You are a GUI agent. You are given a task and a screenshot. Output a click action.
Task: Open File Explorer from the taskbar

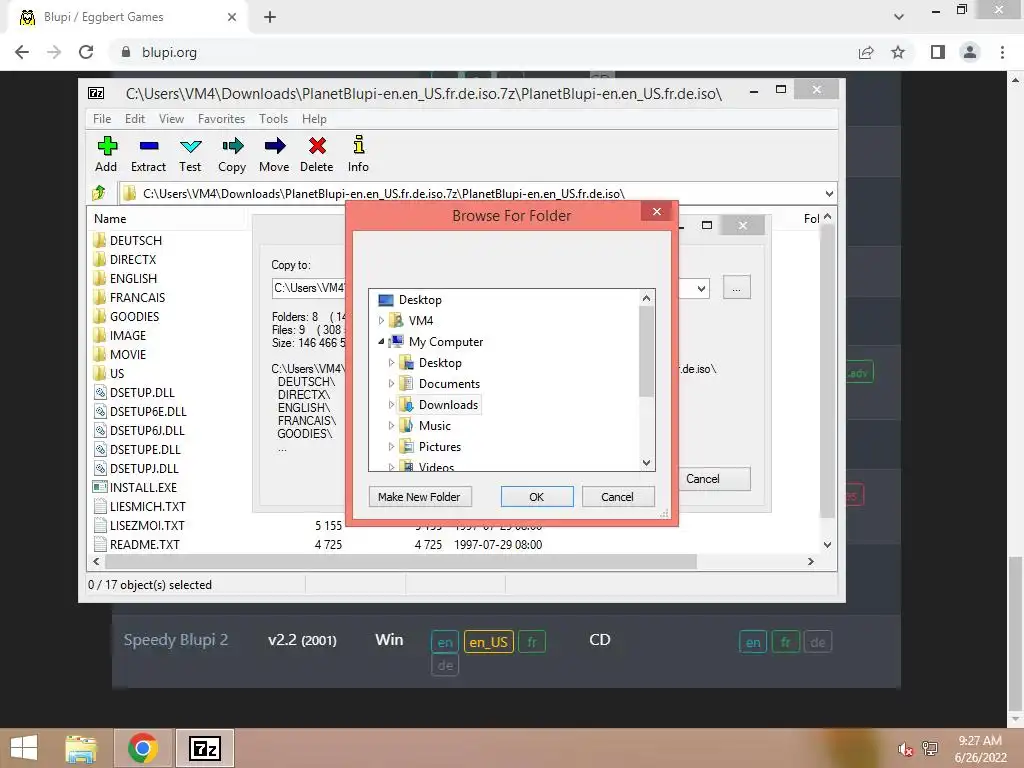click(81, 748)
